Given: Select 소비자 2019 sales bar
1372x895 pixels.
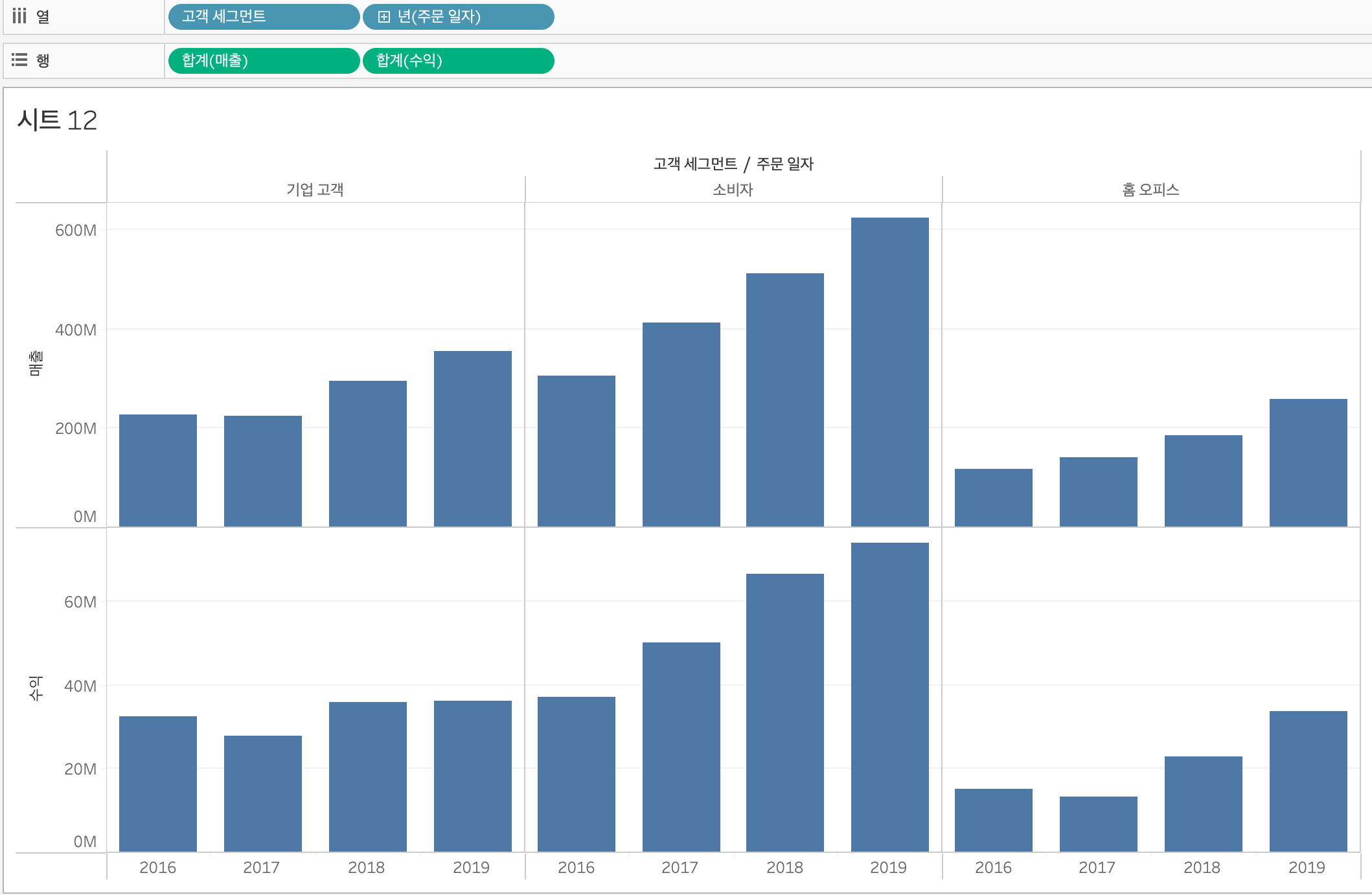Looking at the screenshot, I should coord(889,372).
